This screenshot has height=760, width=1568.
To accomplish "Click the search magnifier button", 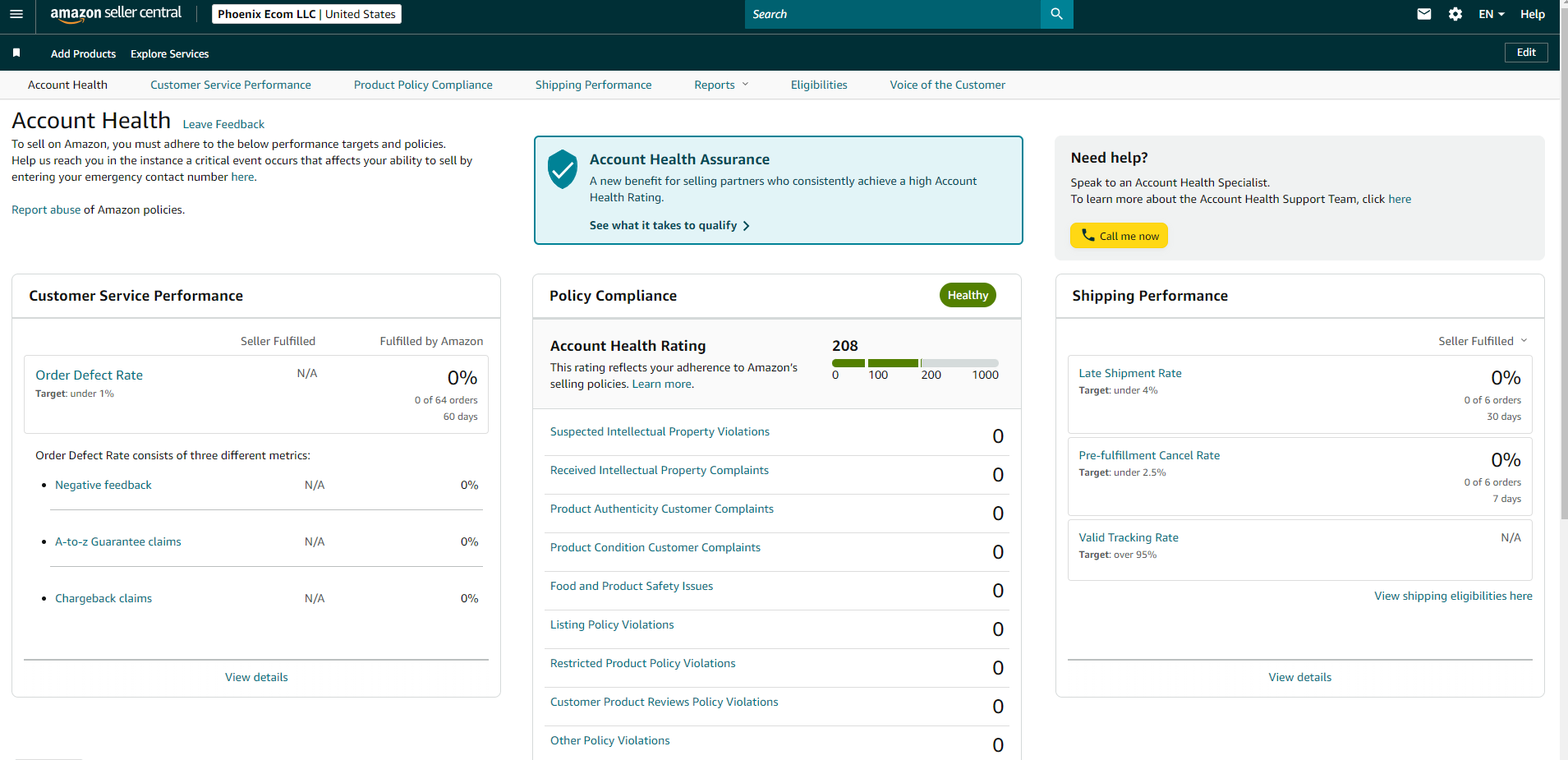I will [1057, 14].
